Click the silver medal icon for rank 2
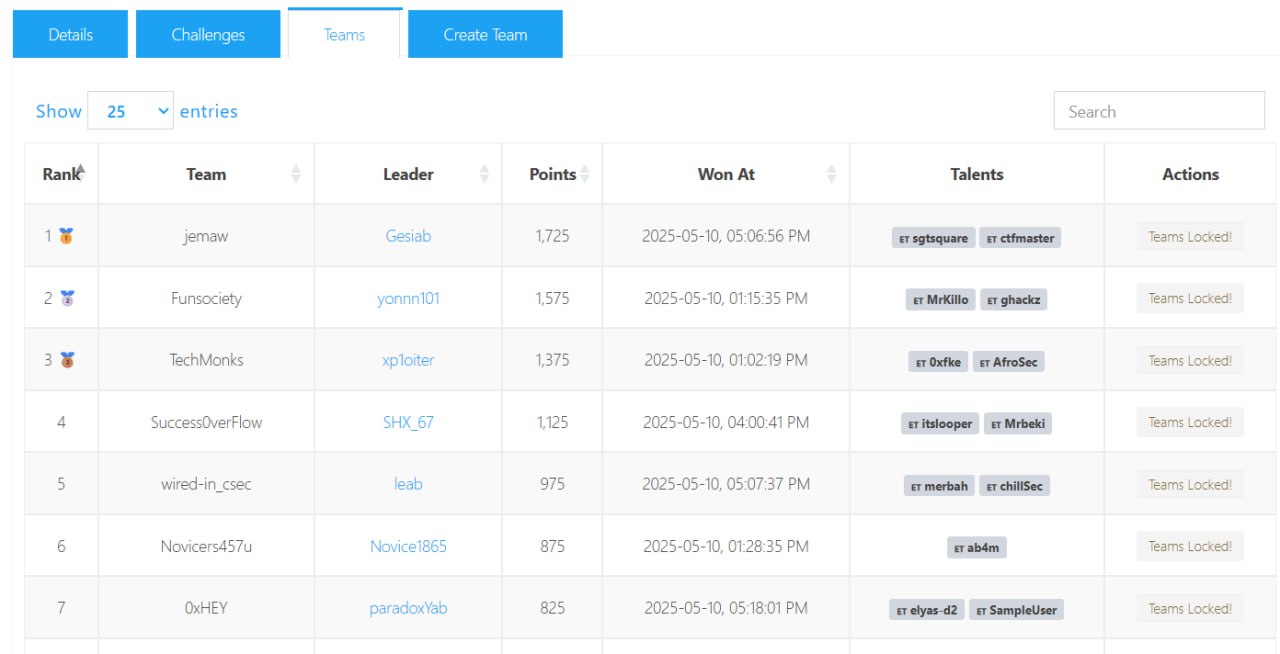The width and height of the screenshot is (1280, 654). coord(67,298)
